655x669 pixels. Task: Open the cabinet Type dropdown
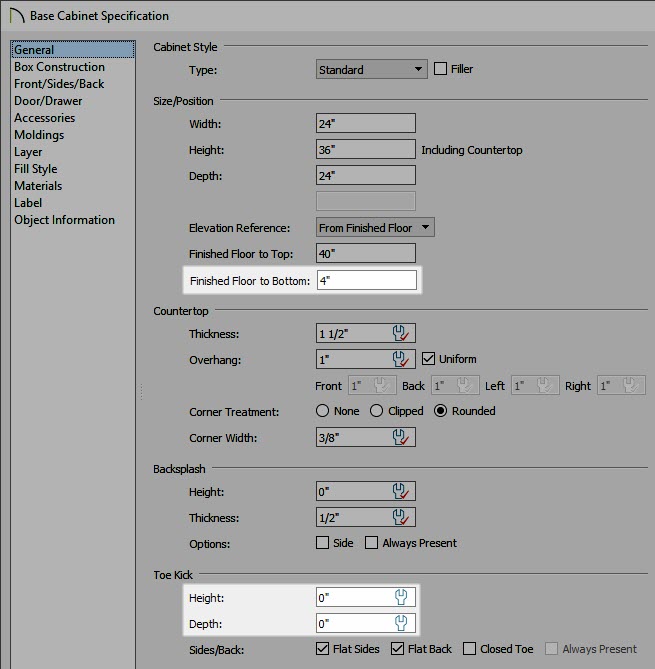[x=372, y=69]
